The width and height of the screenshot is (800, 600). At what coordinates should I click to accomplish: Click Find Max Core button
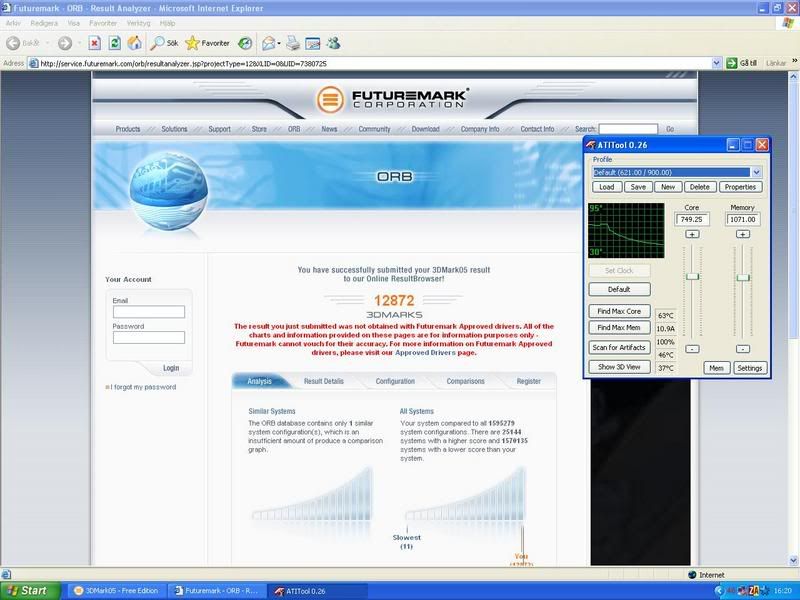pyautogui.click(x=619, y=311)
